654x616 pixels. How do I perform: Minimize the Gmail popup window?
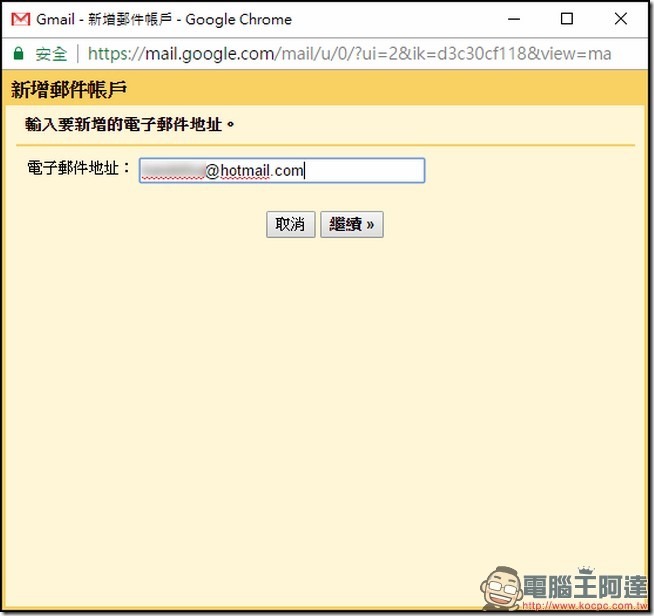514,19
